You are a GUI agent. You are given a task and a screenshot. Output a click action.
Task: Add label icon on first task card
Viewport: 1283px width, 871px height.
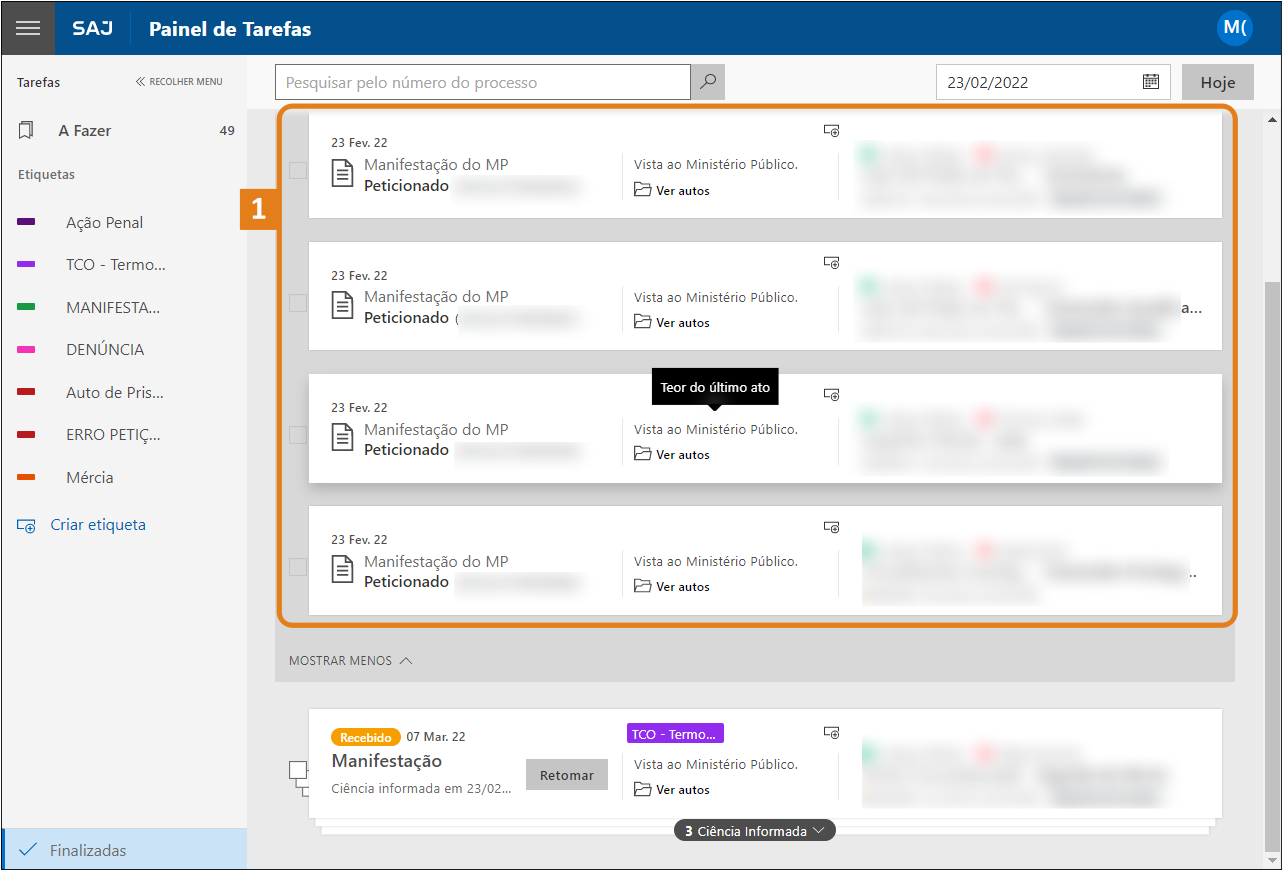click(831, 130)
